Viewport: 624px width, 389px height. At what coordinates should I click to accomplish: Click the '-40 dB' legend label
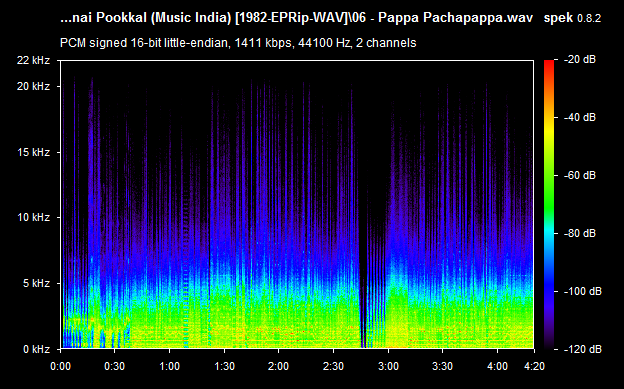point(580,117)
